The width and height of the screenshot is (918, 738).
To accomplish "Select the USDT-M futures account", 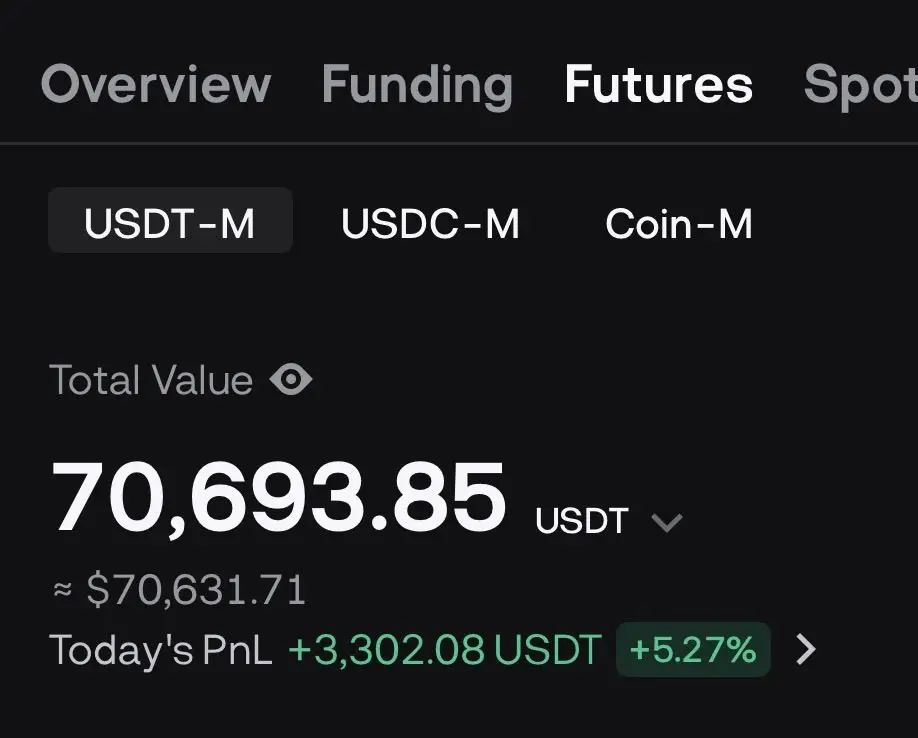I will (x=170, y=221).
